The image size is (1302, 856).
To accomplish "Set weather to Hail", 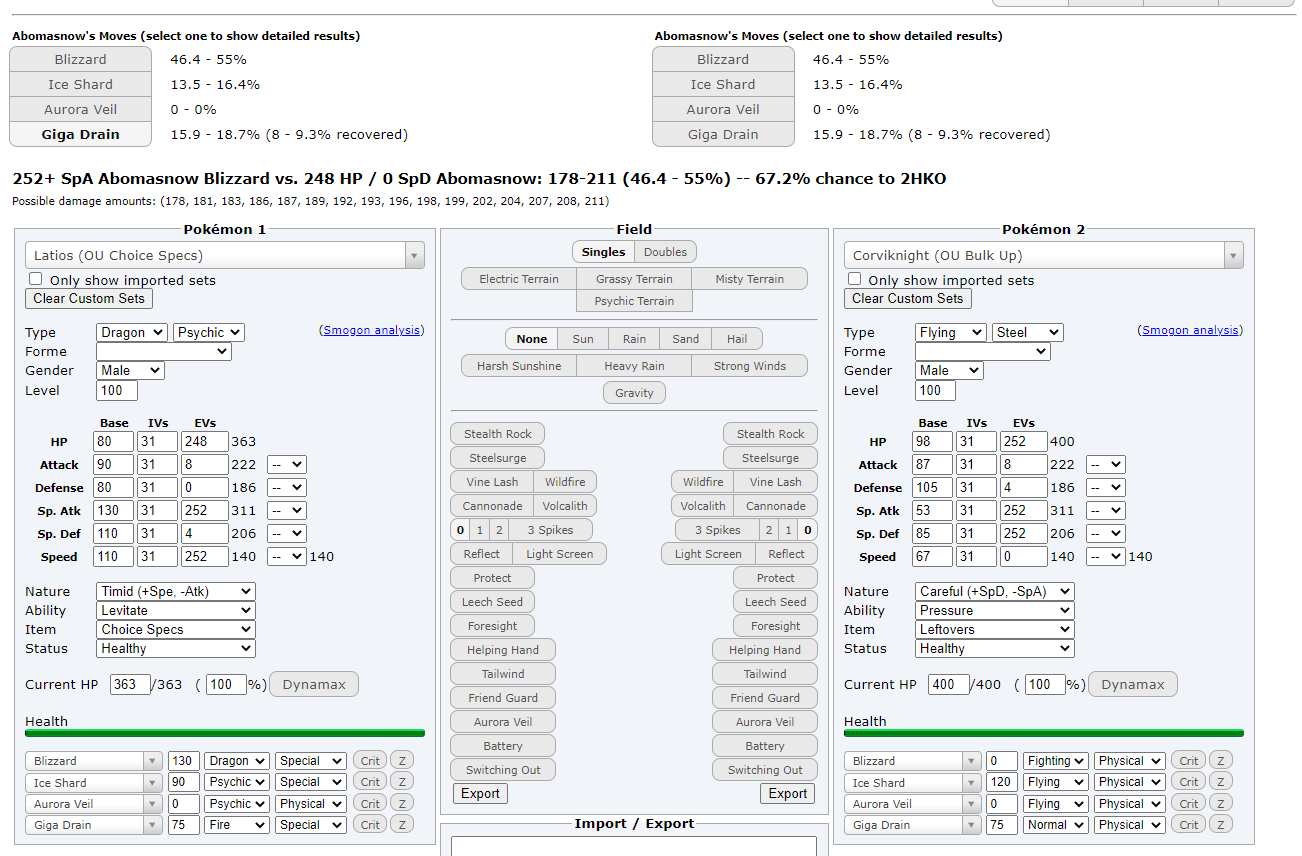I will [737, 339].
